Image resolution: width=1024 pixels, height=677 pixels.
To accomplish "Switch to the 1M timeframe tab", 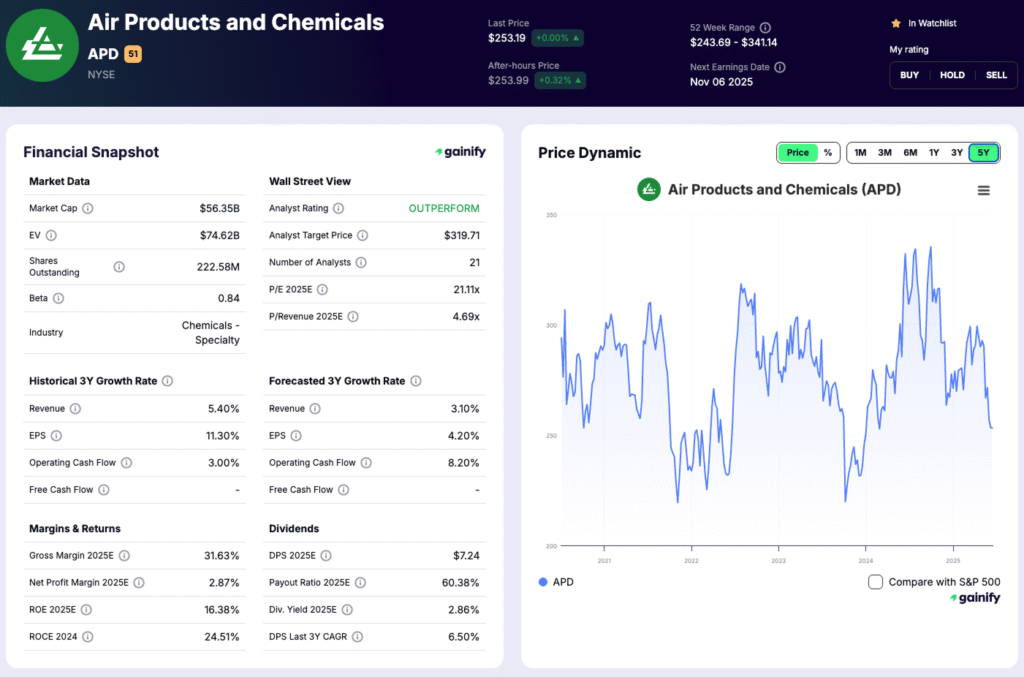I will (859, 152).
